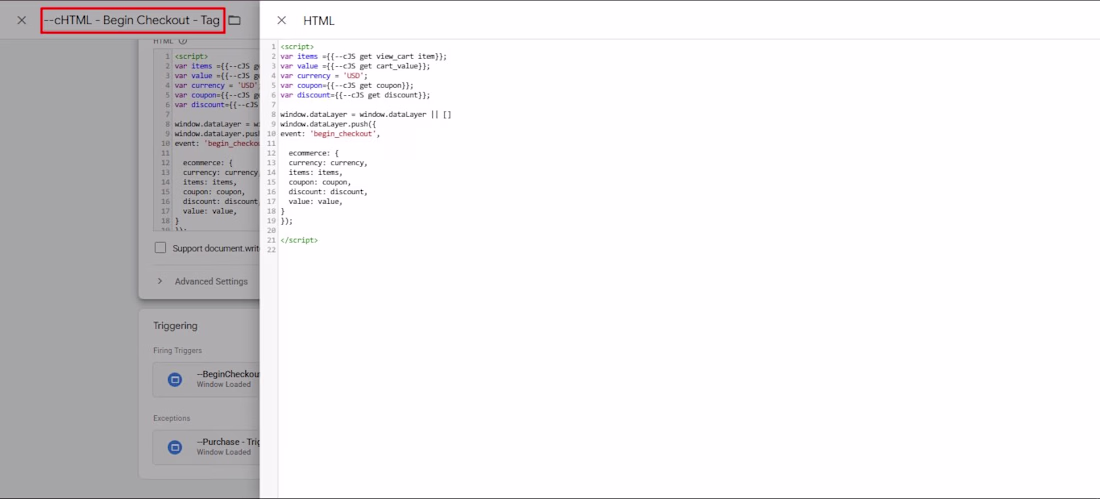This screenshot has width=1100, height=499.
Task: Click 'currency: currency,' line in editor
Action: [328, 163]
